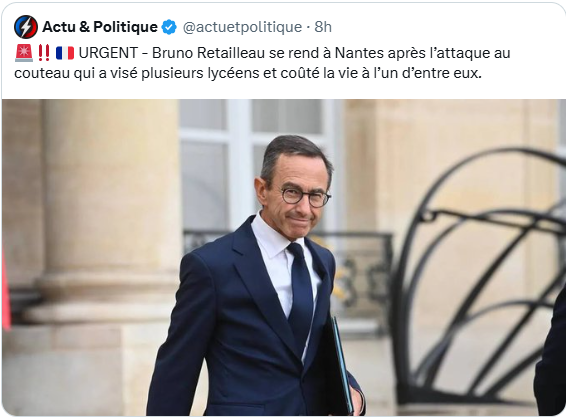Click the folder carried under the man's arm
The width and height of the screenshot is (566, 417).
338,365
